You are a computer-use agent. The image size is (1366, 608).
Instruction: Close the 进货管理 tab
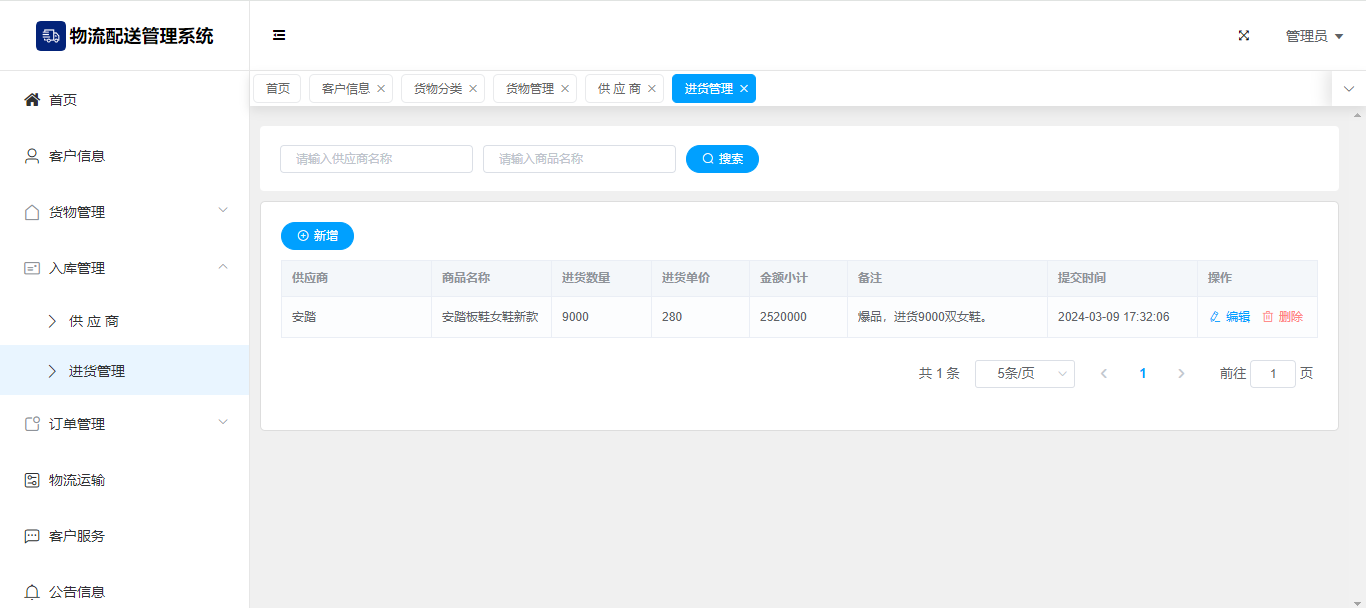pos(744,89)
